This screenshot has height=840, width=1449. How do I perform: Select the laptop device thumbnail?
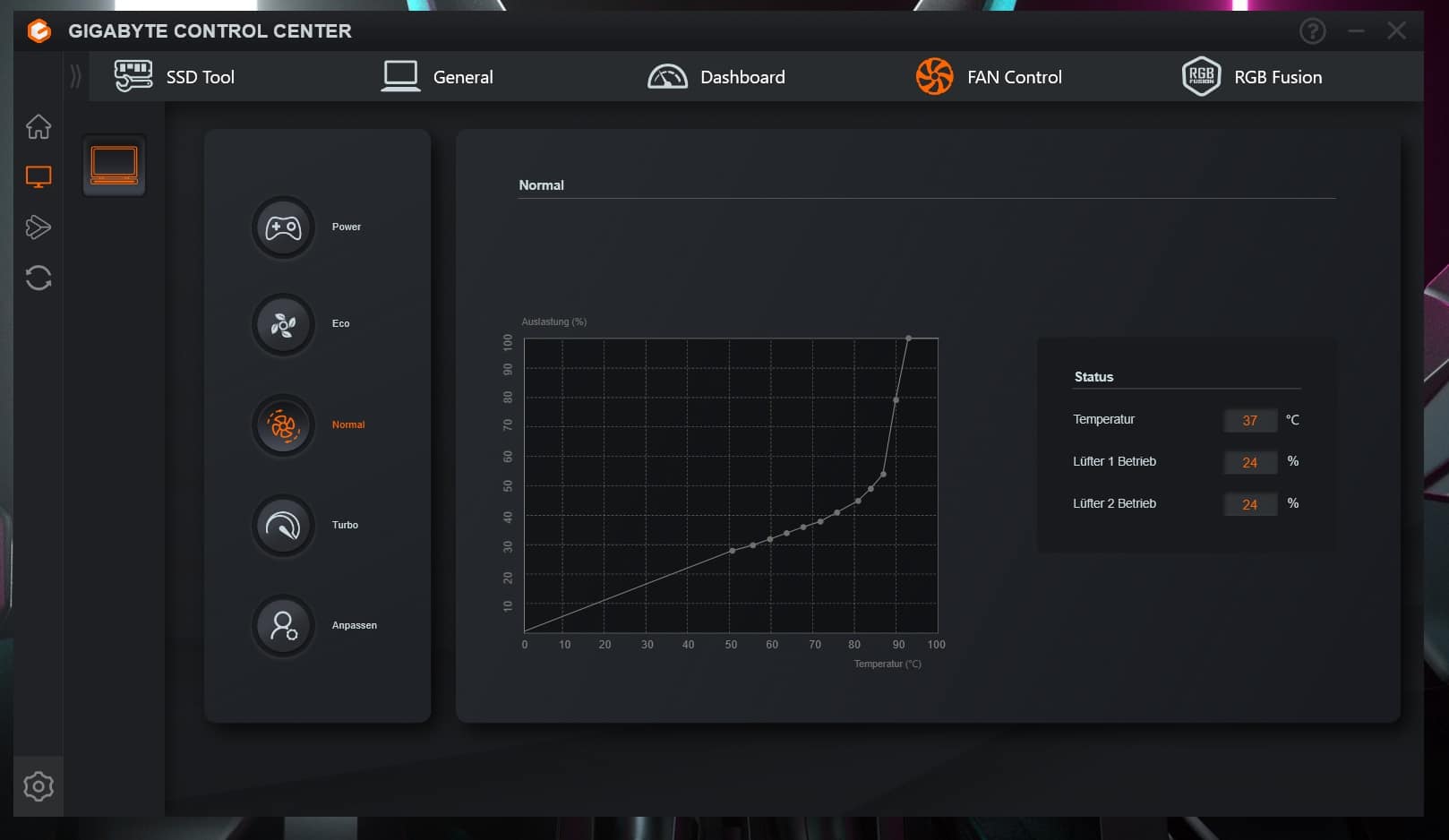click(114, 166)
